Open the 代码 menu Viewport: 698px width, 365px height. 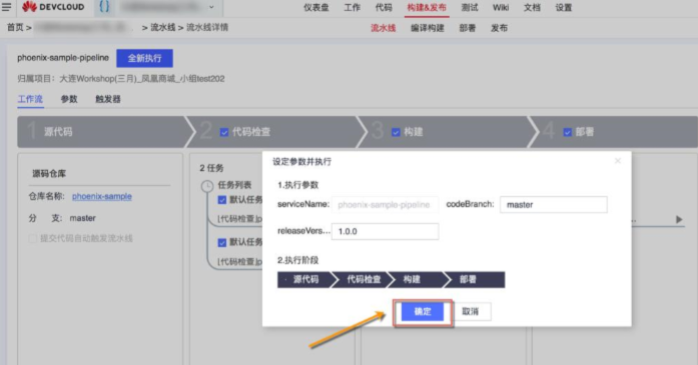(384, 8)
